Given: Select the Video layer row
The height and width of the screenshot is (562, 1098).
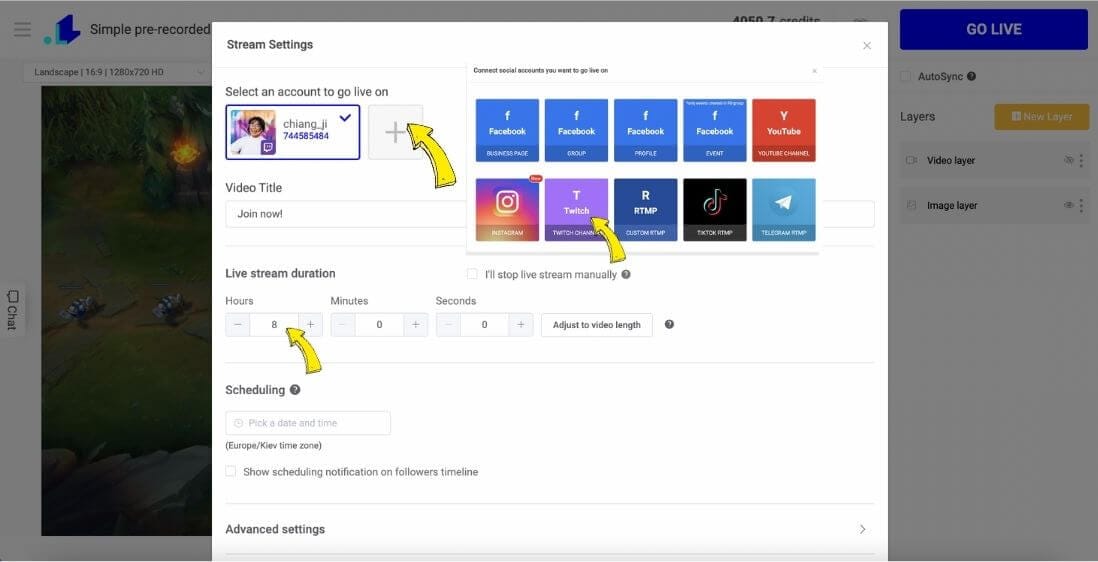Looking at the screenshot, I should click(x=994, y=160).
